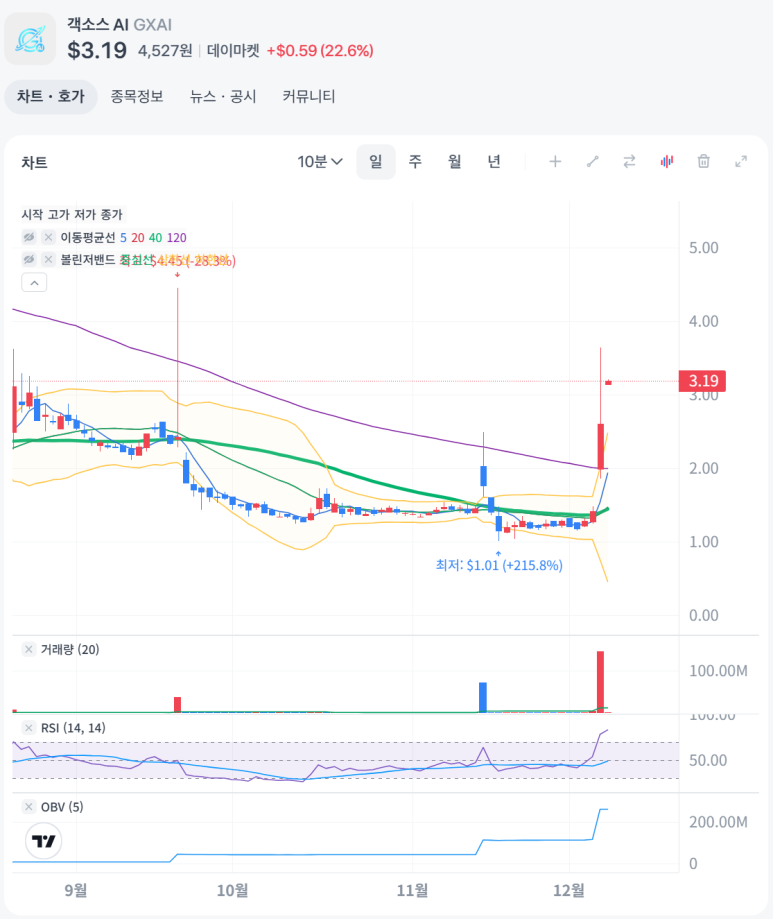Open the 뉴스 · 공시 tab
The width and height of the screenshot is (773, 919).
pyautogui.click(x=223, y=97)
